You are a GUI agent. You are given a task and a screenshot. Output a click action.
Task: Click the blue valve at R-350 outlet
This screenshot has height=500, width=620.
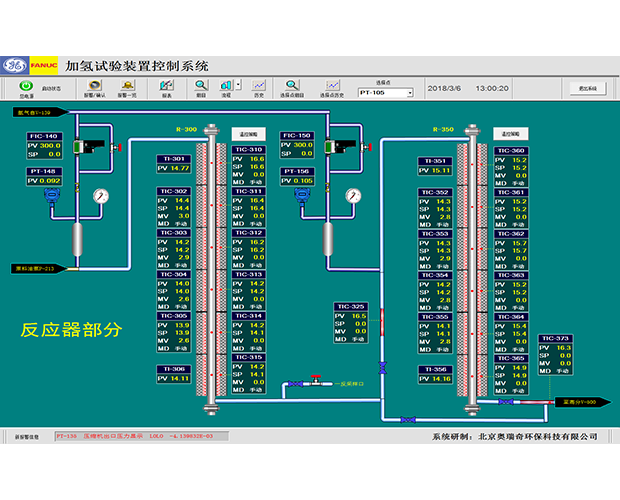click(506, 402)
